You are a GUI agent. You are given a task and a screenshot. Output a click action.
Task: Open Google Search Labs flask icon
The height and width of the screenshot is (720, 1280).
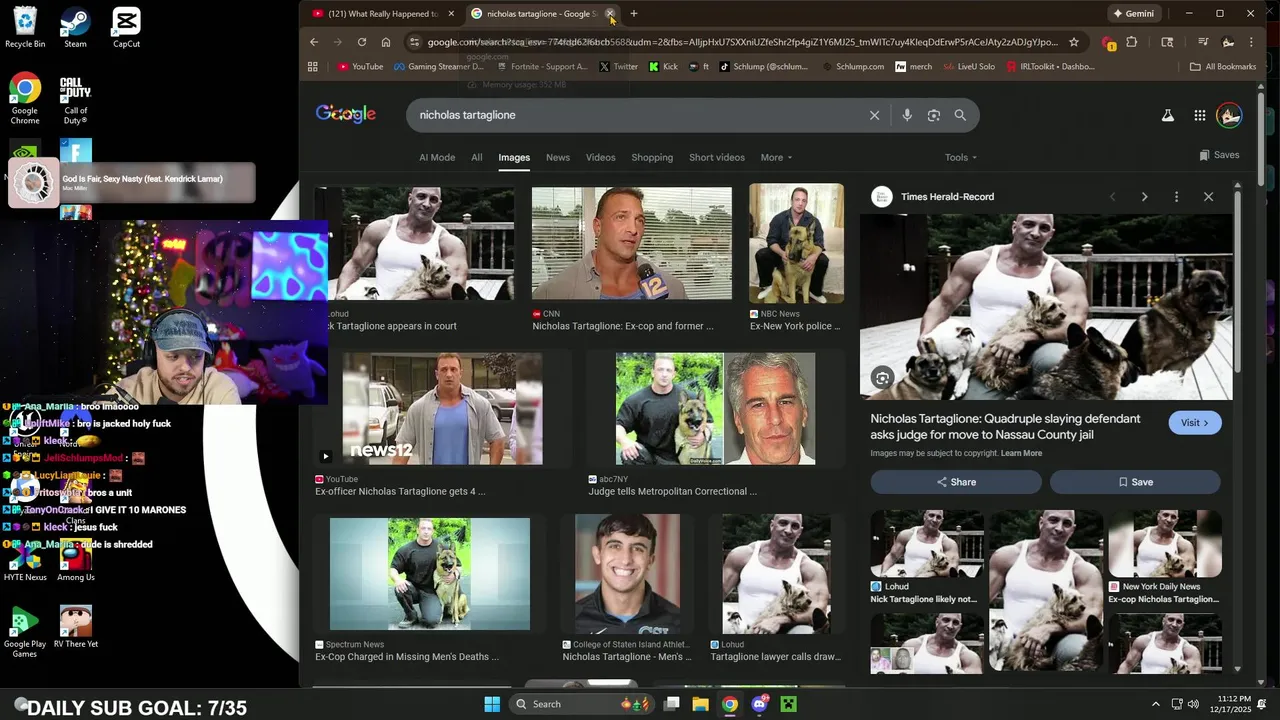click(x=1167, y=116)
